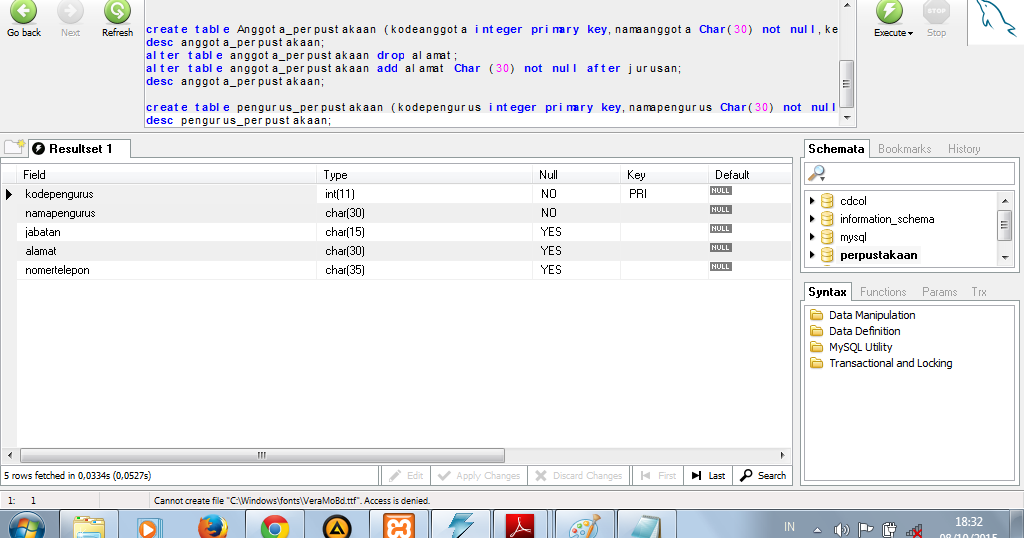This screenshot has width=1024, height=538.
Task: Run query with Execute lightning icon
Action: [x=889, y=12]
